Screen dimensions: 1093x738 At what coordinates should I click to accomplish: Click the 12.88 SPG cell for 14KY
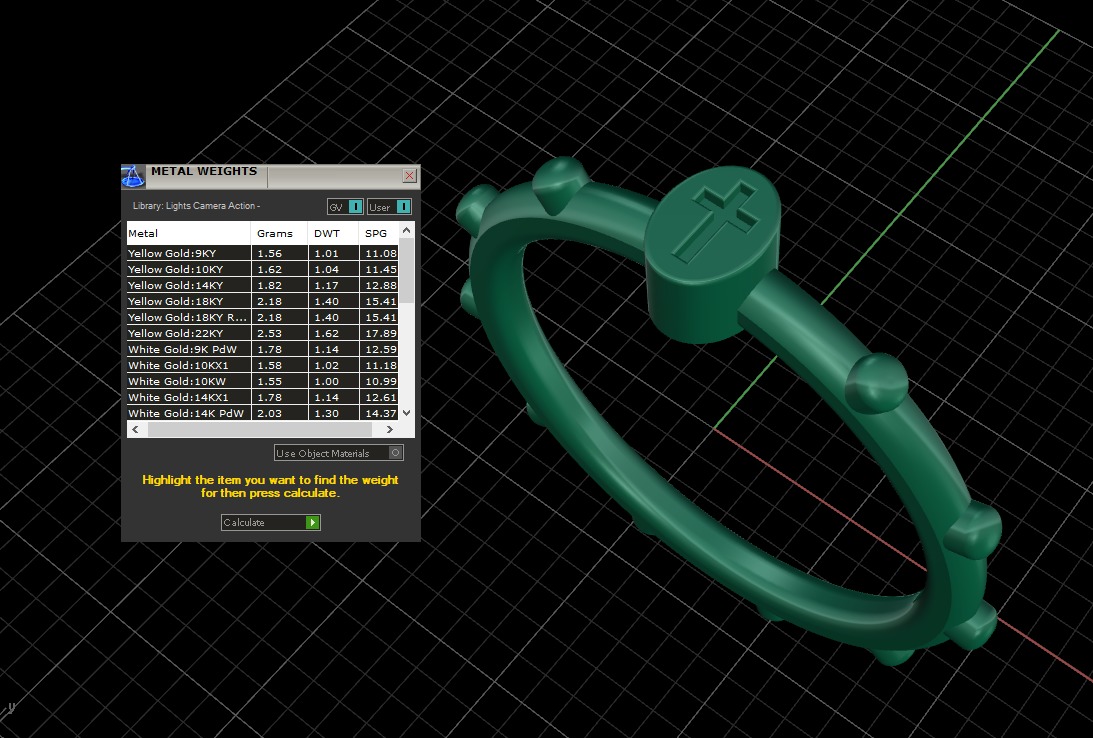click(x=379, y=285)
